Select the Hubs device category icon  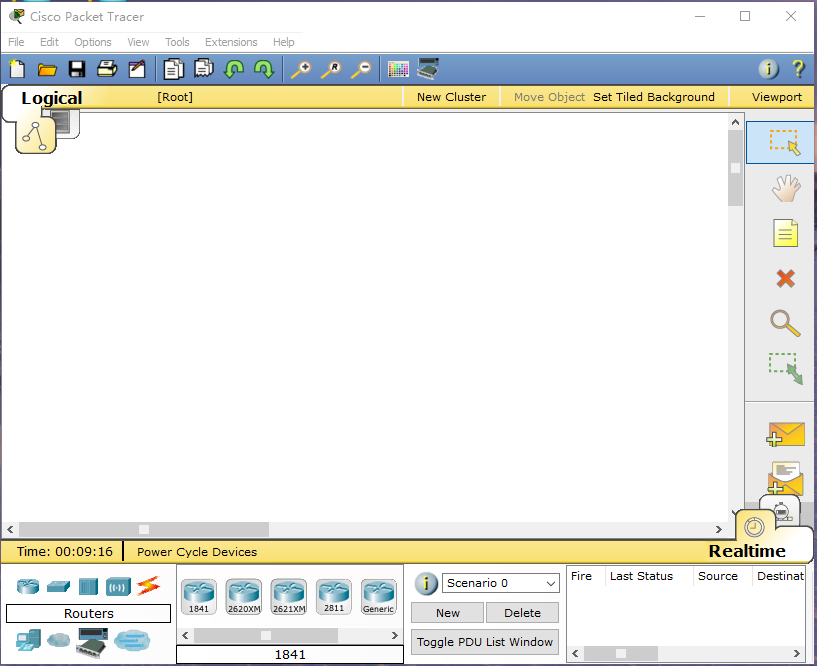coord(88,587)
